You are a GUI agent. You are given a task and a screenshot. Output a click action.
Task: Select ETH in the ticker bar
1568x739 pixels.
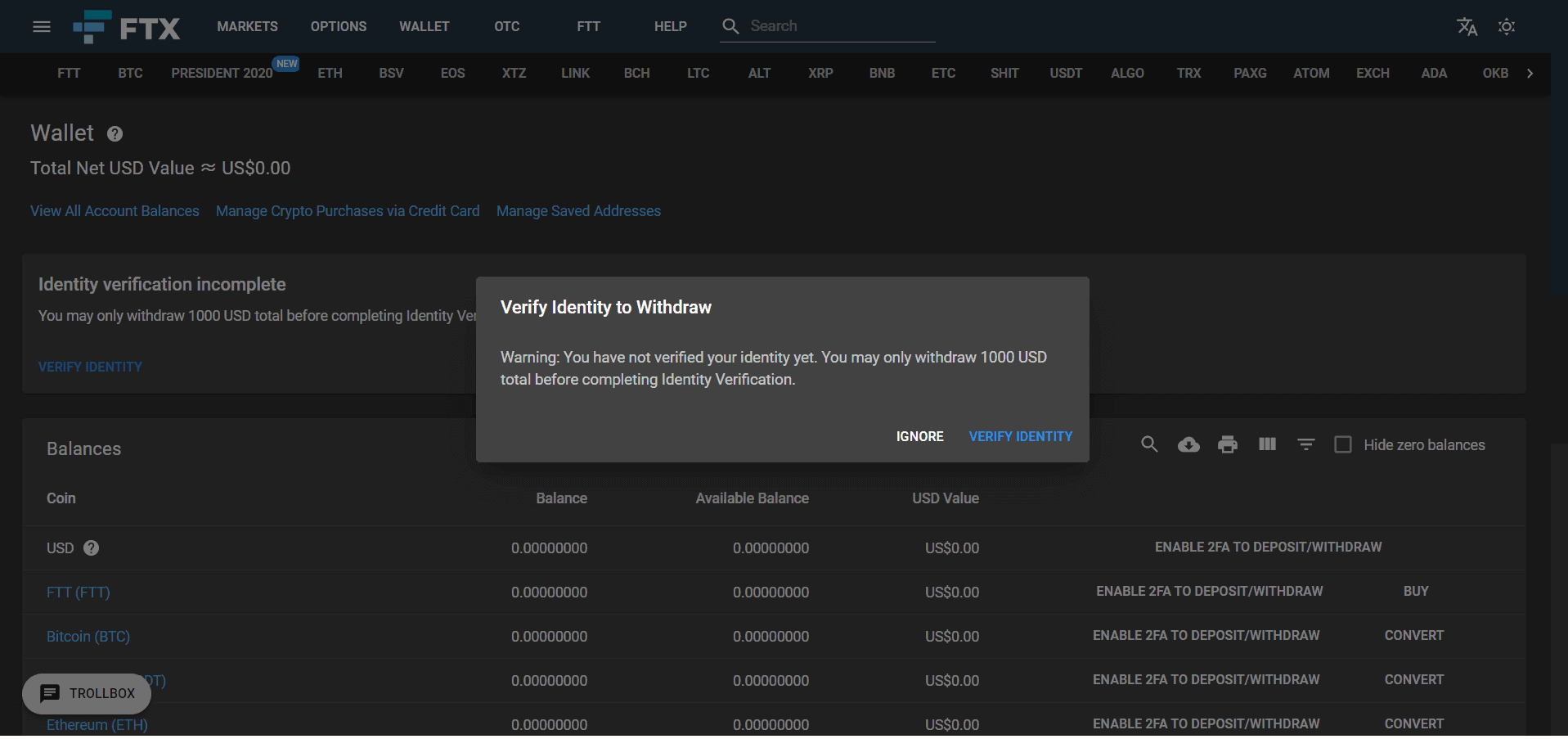(x=330, y=74)
